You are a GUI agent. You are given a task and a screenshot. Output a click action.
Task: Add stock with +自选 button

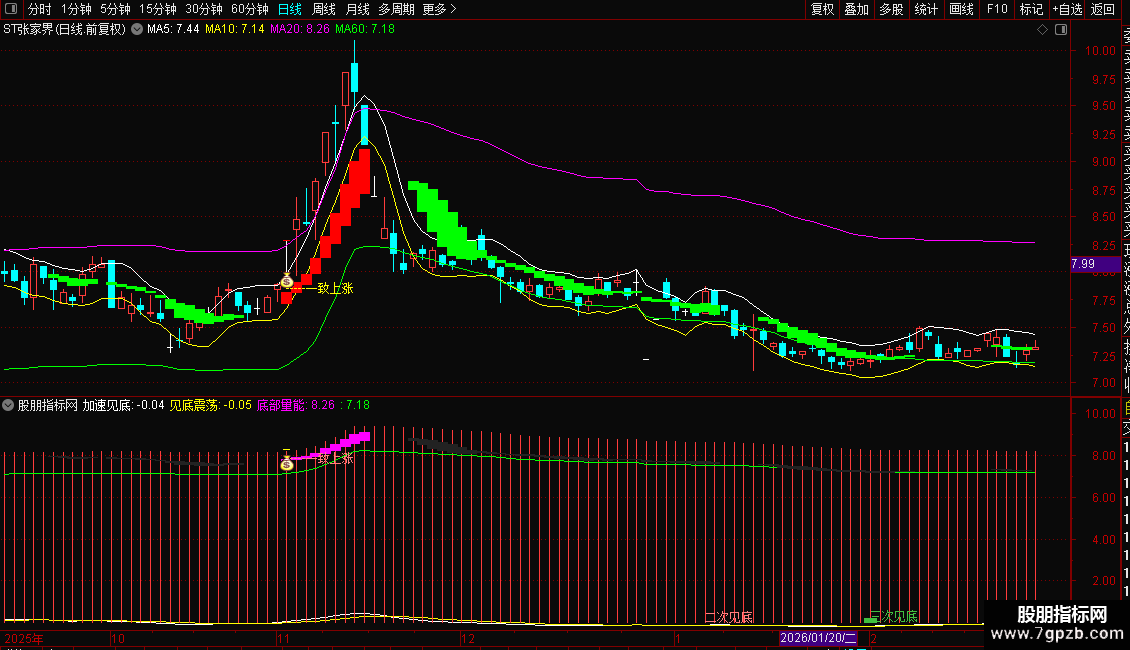click(1067, 9)
